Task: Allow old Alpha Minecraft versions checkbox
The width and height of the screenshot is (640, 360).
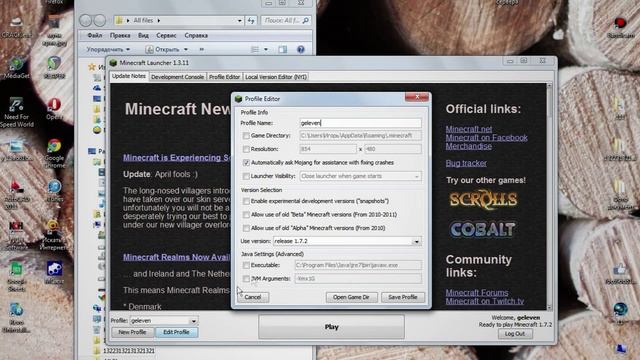Action: point(246,228)
